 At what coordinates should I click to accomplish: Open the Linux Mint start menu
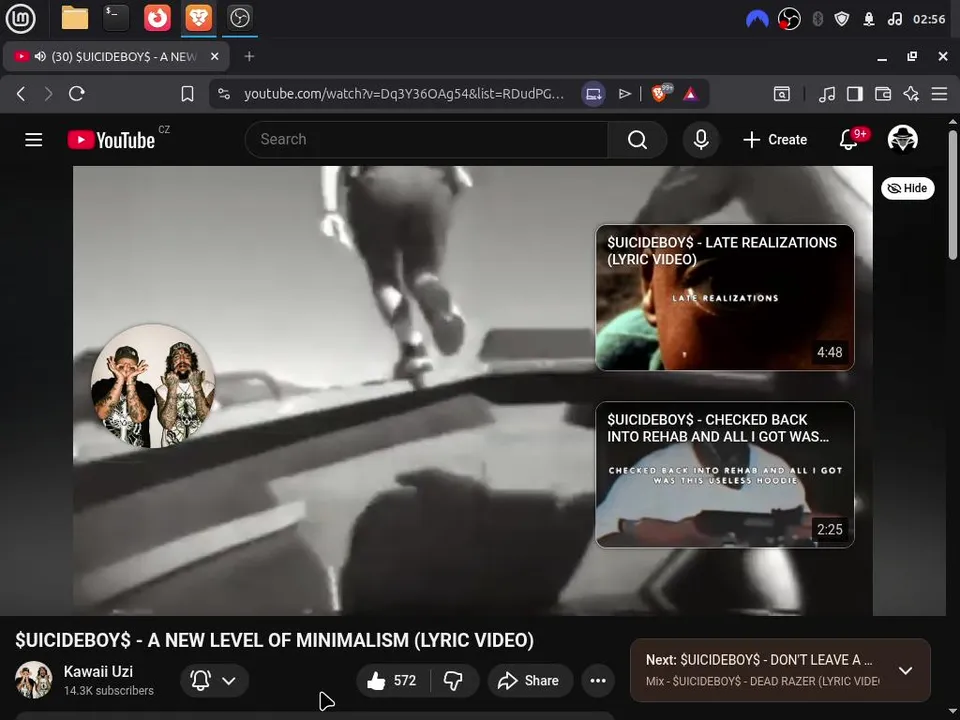(20, 18)
